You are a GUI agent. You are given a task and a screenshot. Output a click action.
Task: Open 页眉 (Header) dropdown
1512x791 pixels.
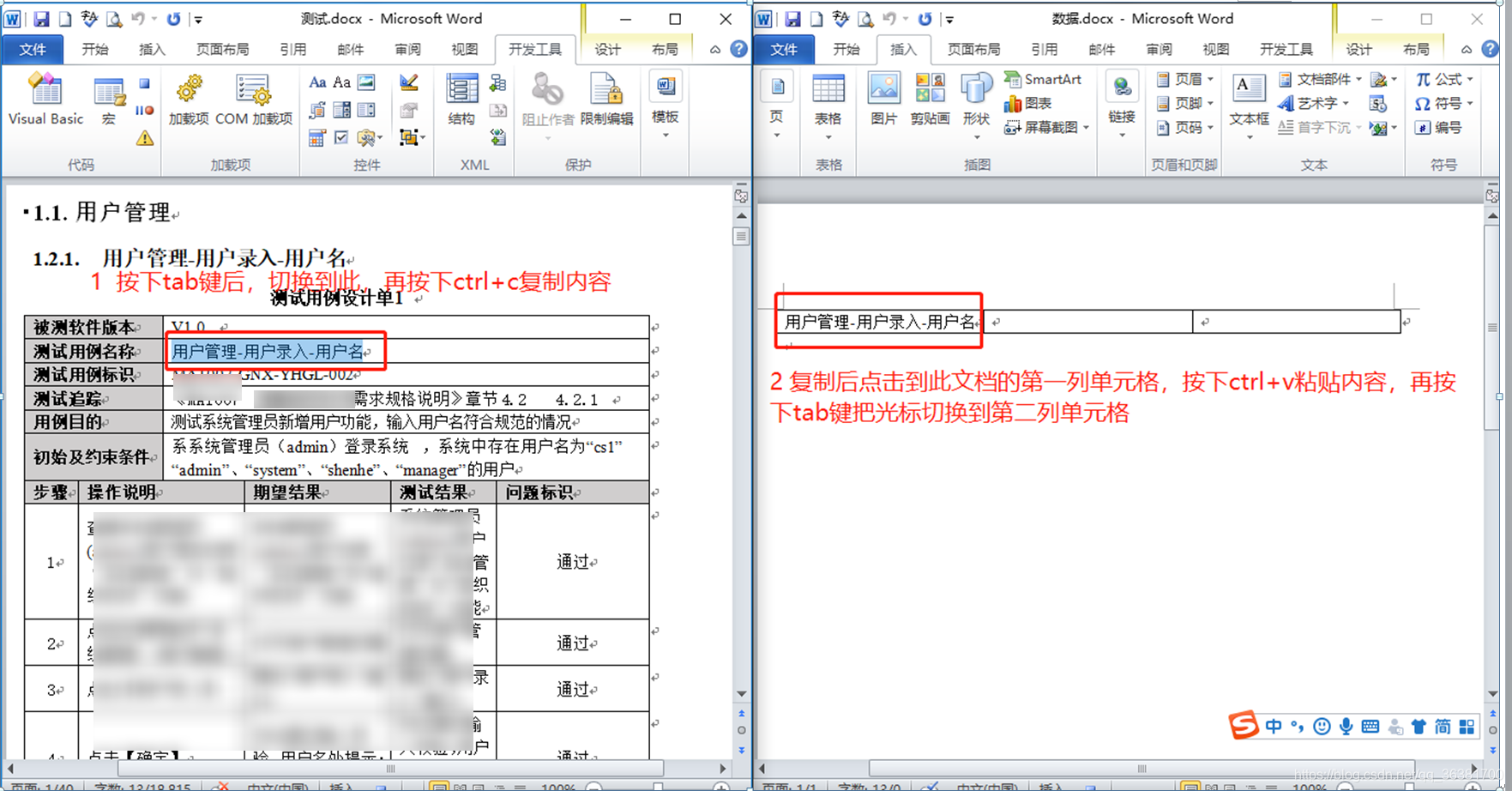tap(1185, 79)
